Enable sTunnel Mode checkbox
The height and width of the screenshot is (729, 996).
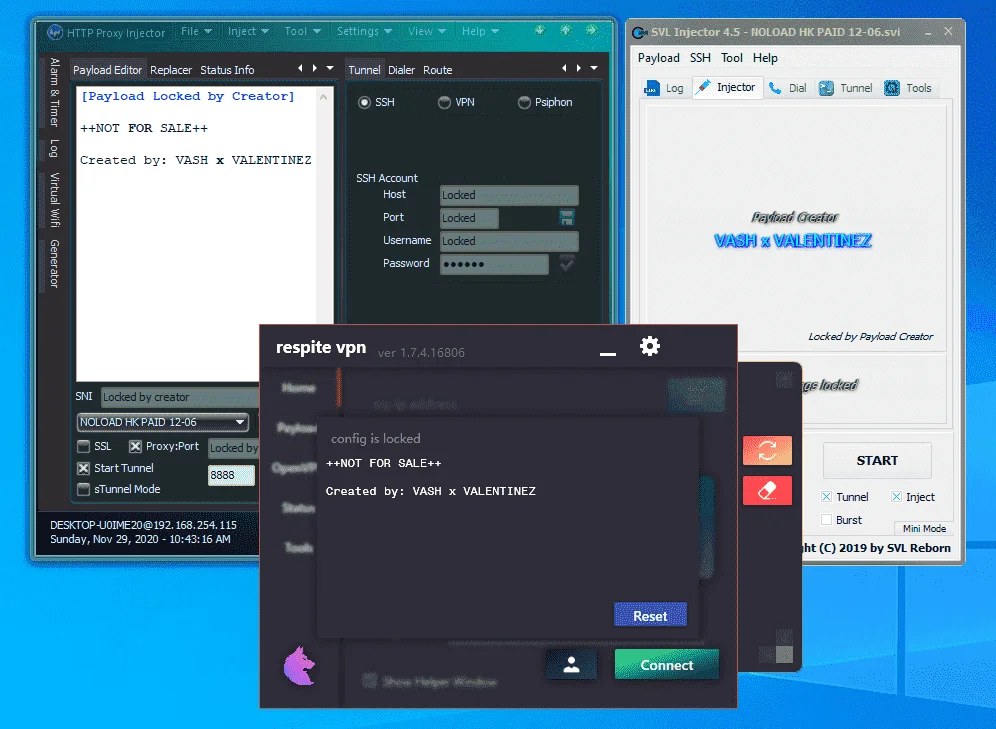coord(83,489)
